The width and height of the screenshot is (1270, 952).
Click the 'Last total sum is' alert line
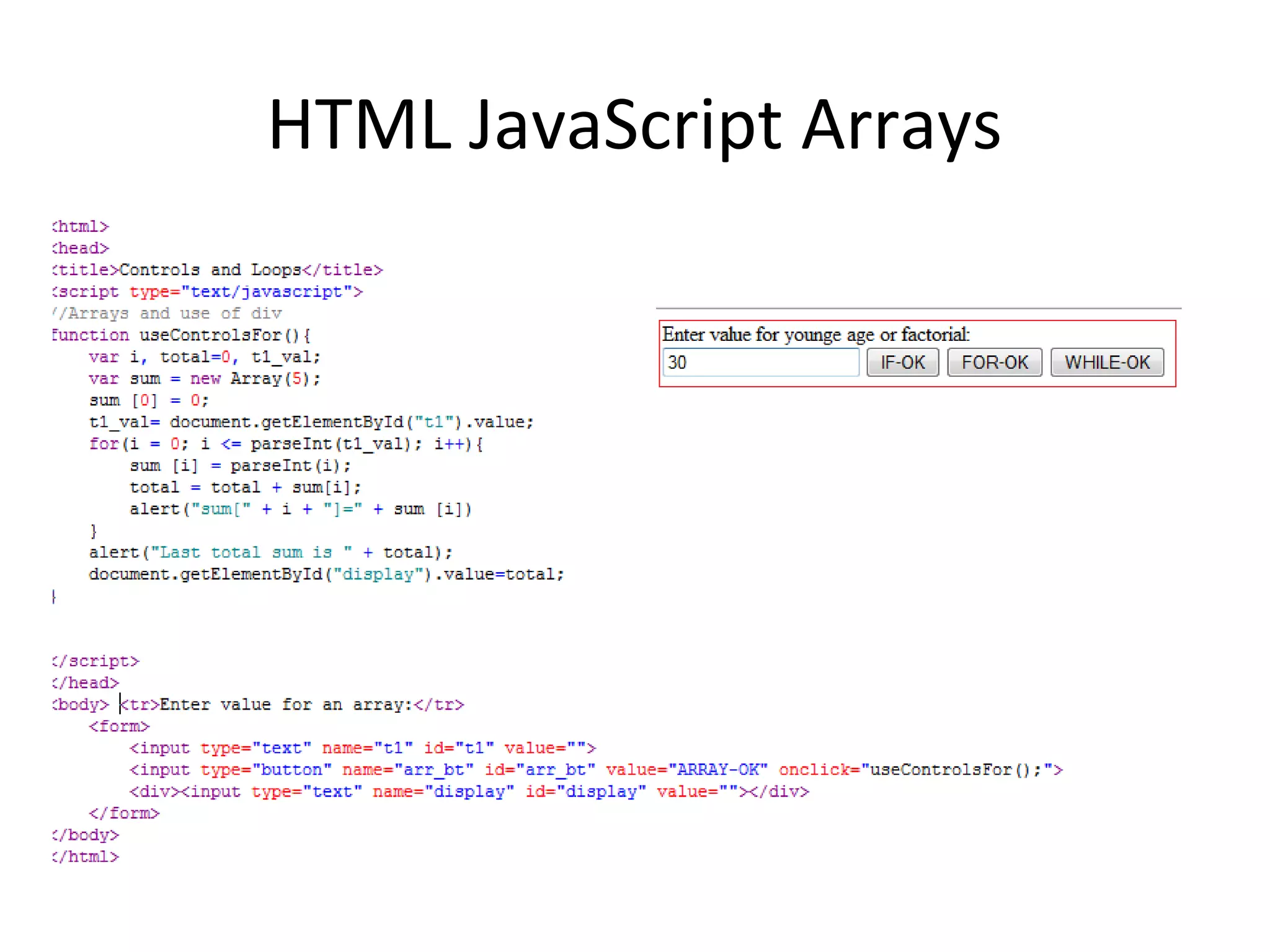(270, 553)
